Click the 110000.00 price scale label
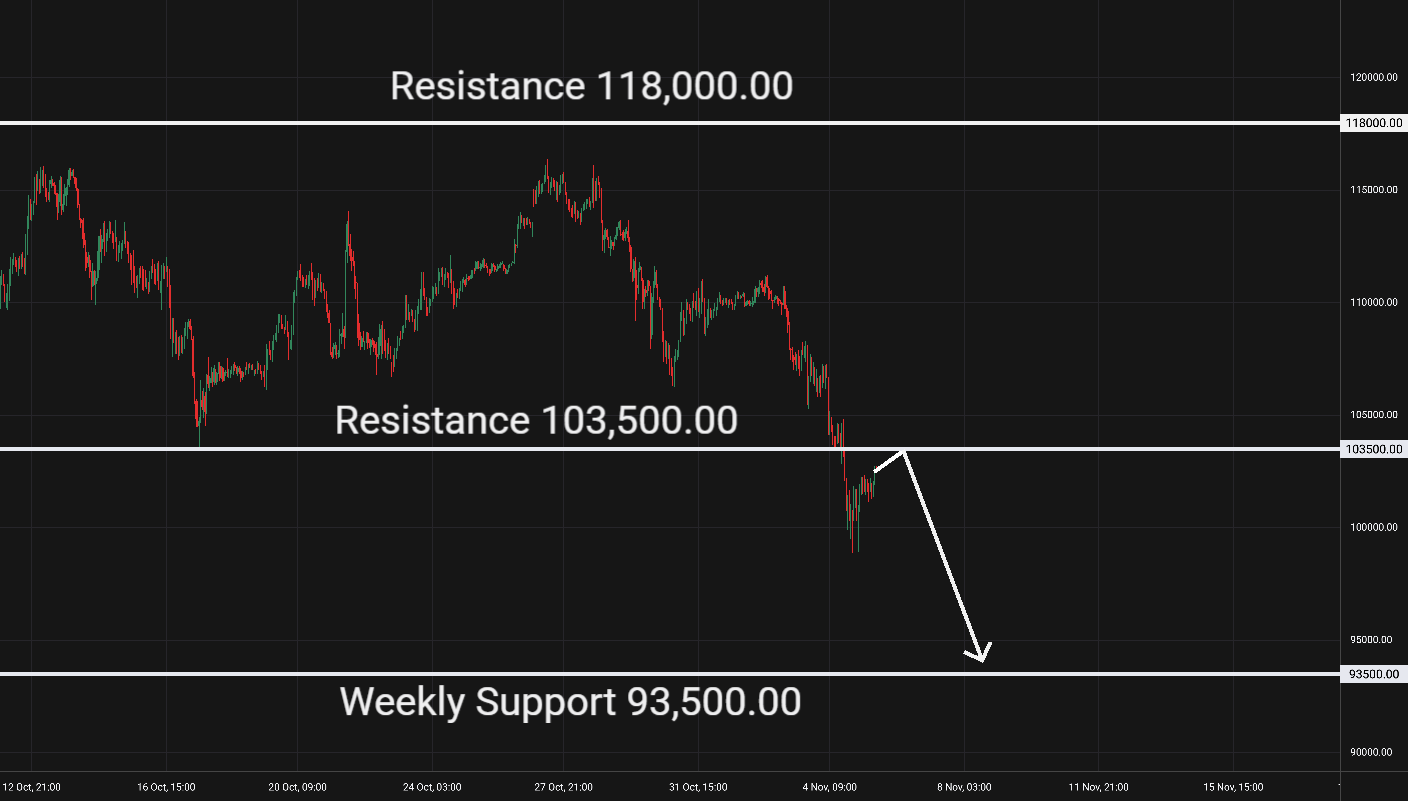This screenshot has height=801, width=1408. (1370, 303)
